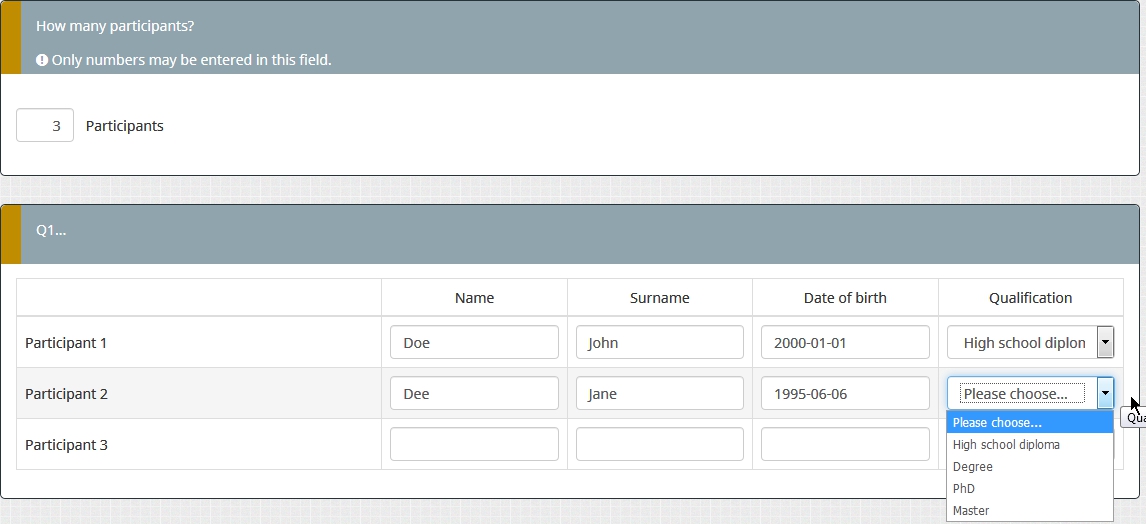Open Participant 1 qualification dropdown arrow

(x=1105, y=342)
